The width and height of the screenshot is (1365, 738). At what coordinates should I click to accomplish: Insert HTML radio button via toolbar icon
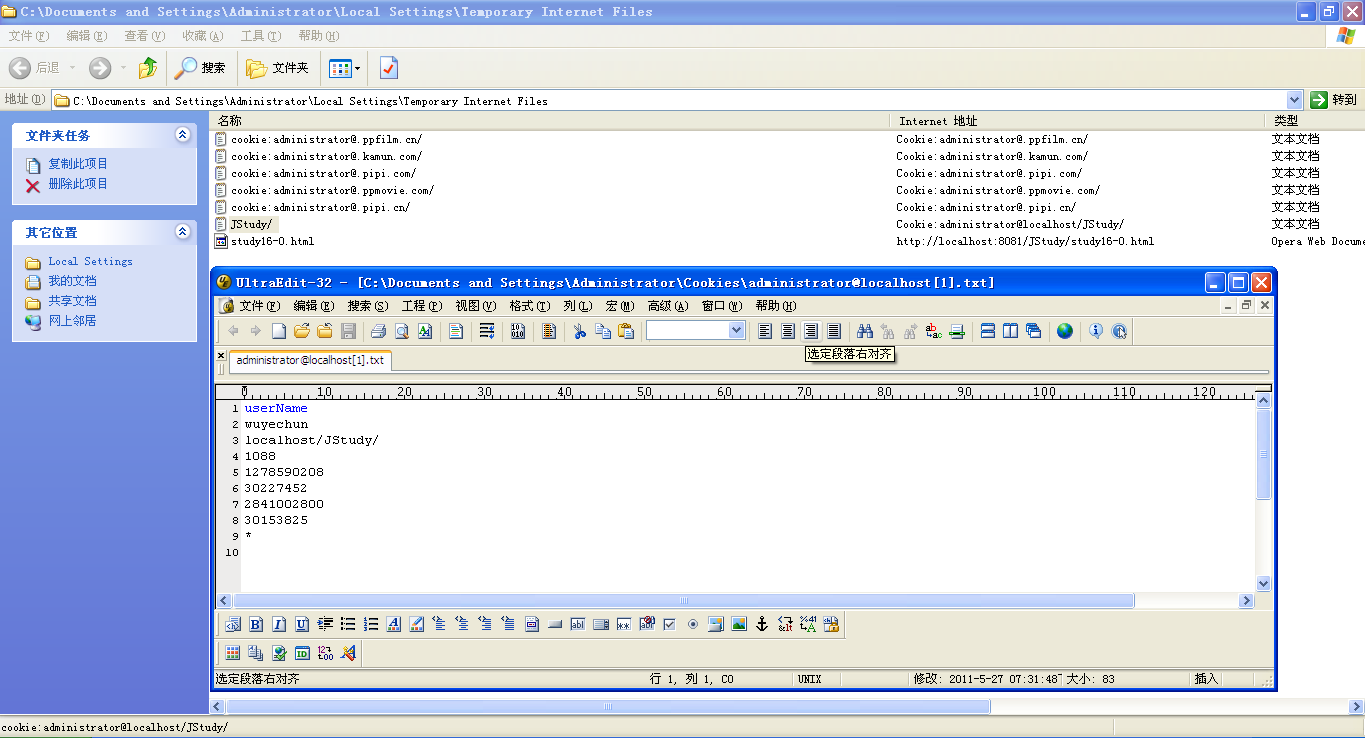pyautogui.click(x=692, y=624)
